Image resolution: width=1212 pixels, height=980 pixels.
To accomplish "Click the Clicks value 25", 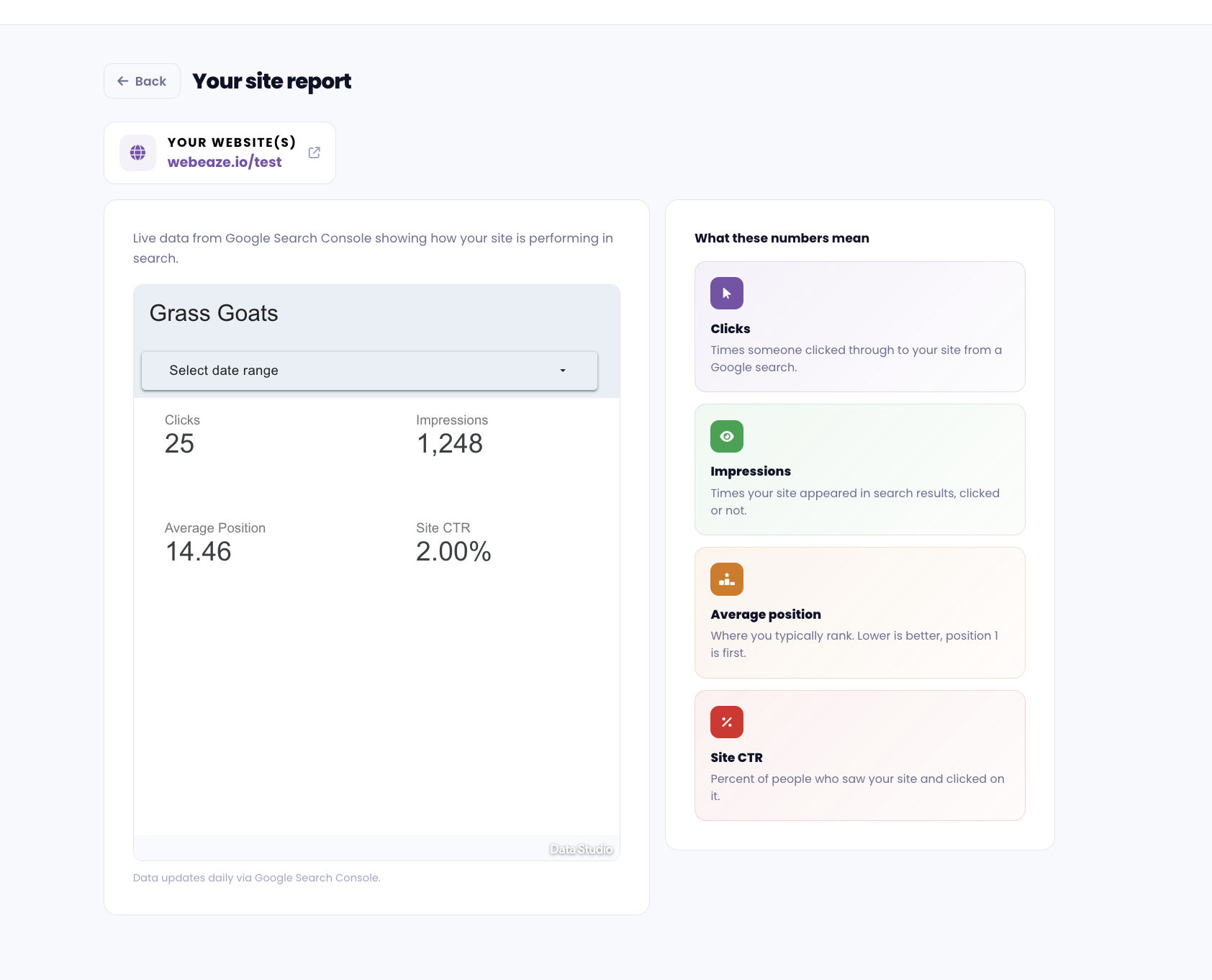I will [x=180, y=444].
